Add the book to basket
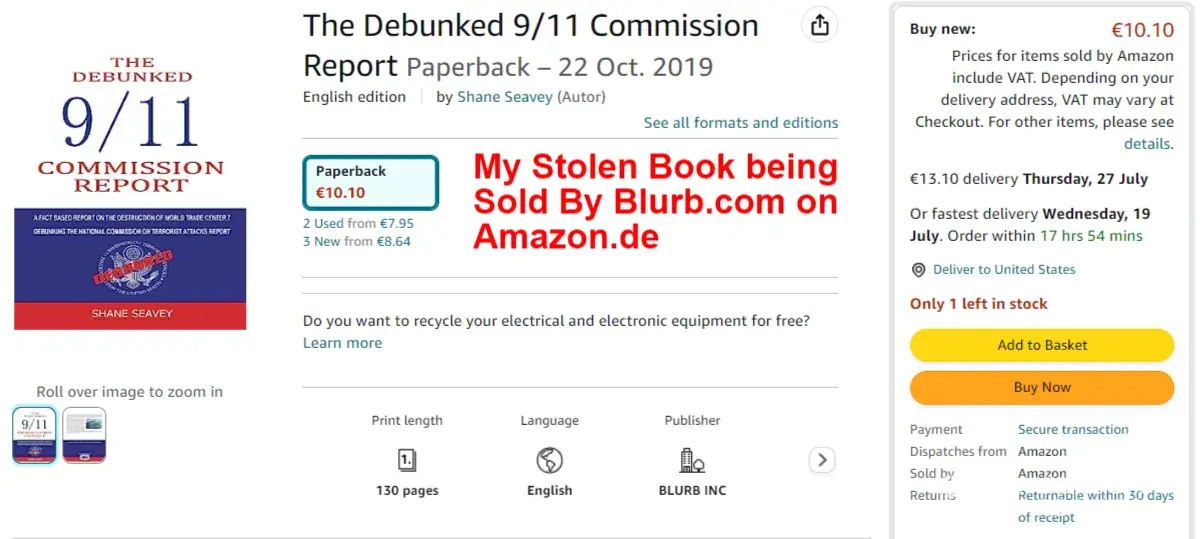Viewport: 1201px width, 539px height. (x=1041, y=345)
